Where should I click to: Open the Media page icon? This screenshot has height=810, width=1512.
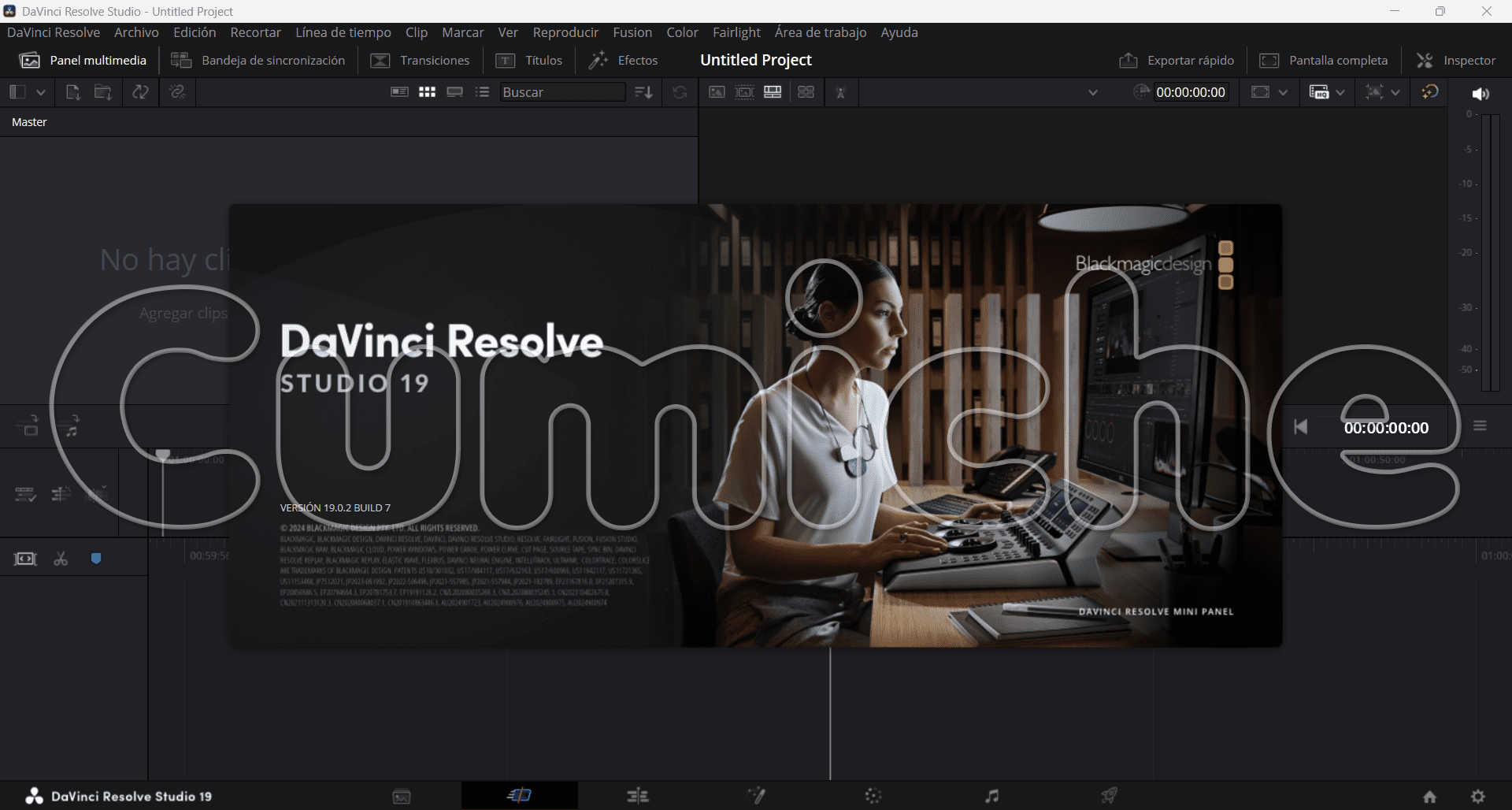pos(402,796)
